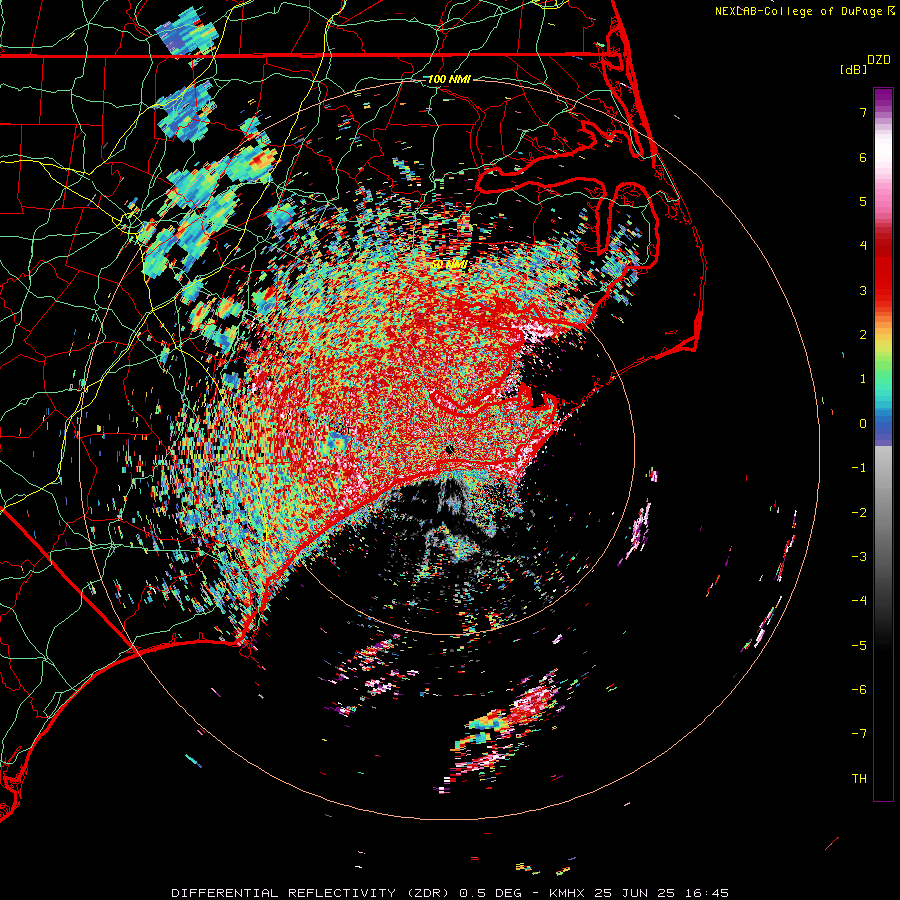900x900 pixels.
Task: Click the 50 NMI range ring label
Action: 449,265
